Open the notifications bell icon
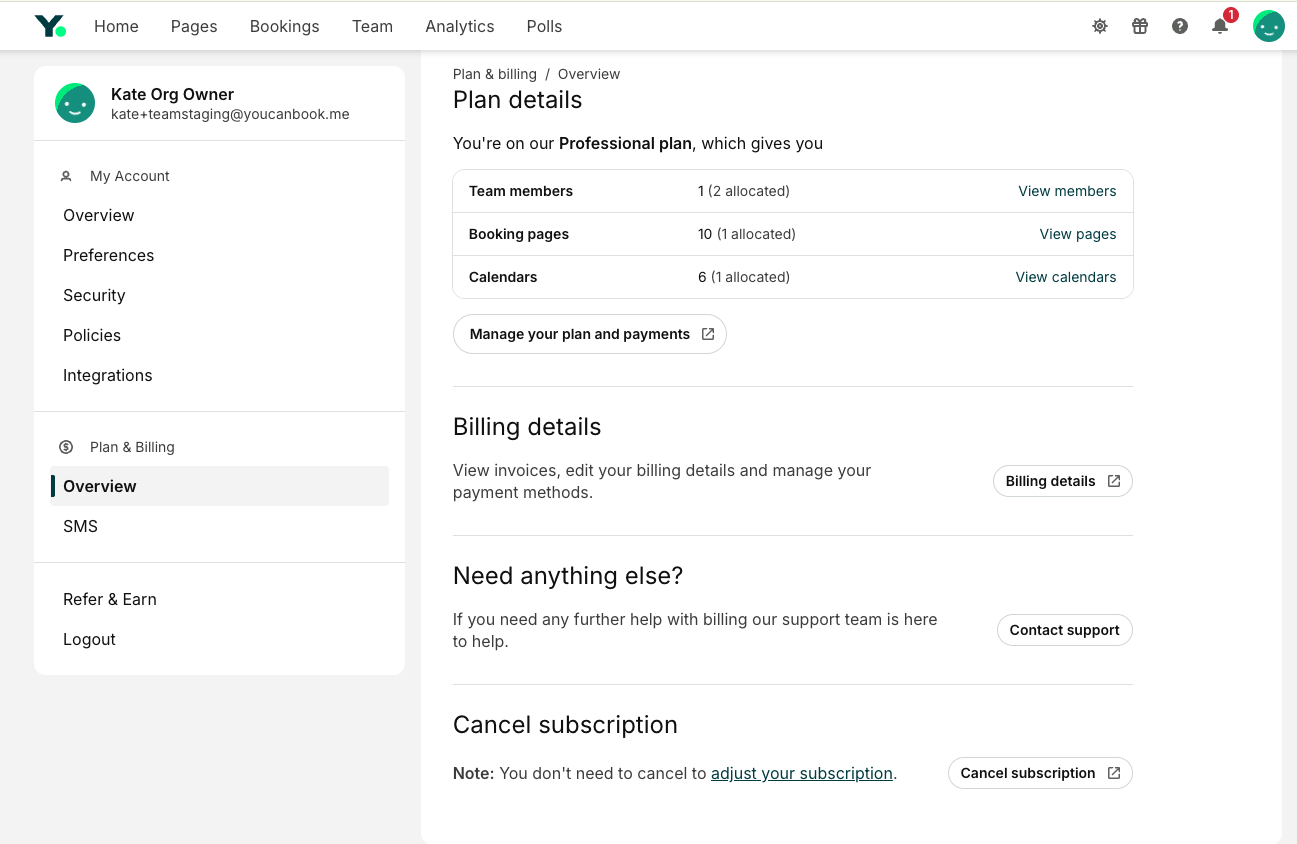The image size is (1297, 844). (x=1220, y=26)
